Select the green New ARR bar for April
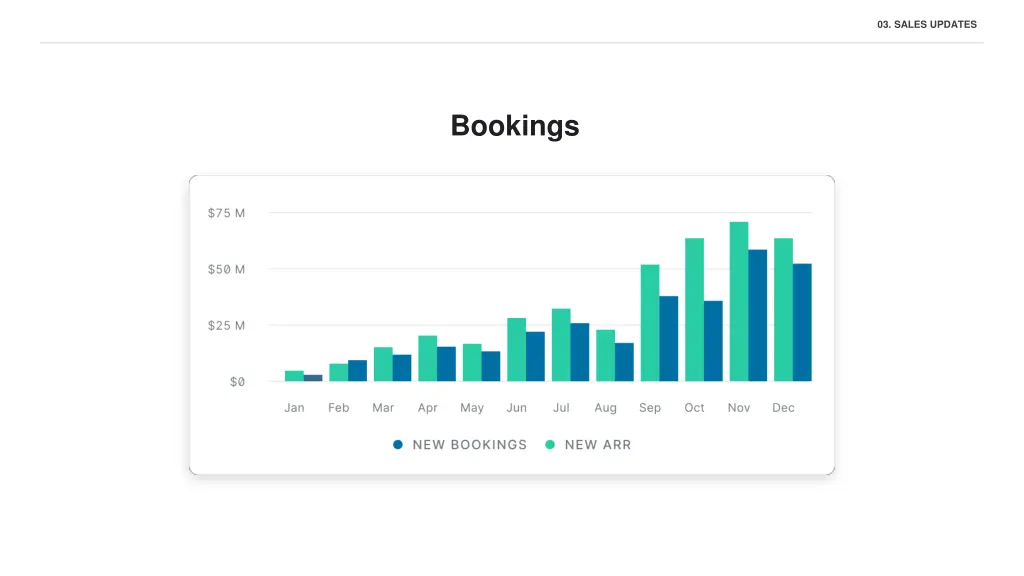The height and width of the screenshot is (576, 1024). pos(427,358)
